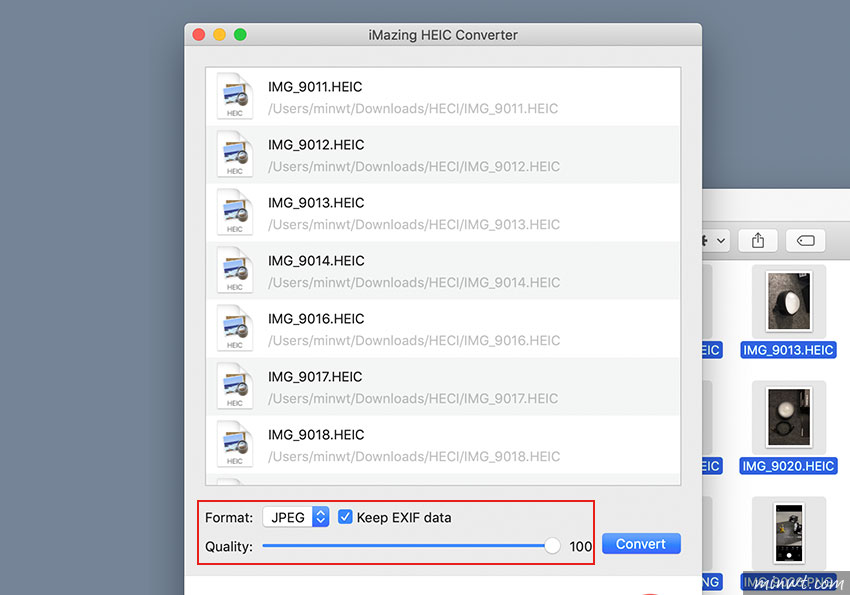Click the Share icon in Finder toolbar

(x=758, y=240)
